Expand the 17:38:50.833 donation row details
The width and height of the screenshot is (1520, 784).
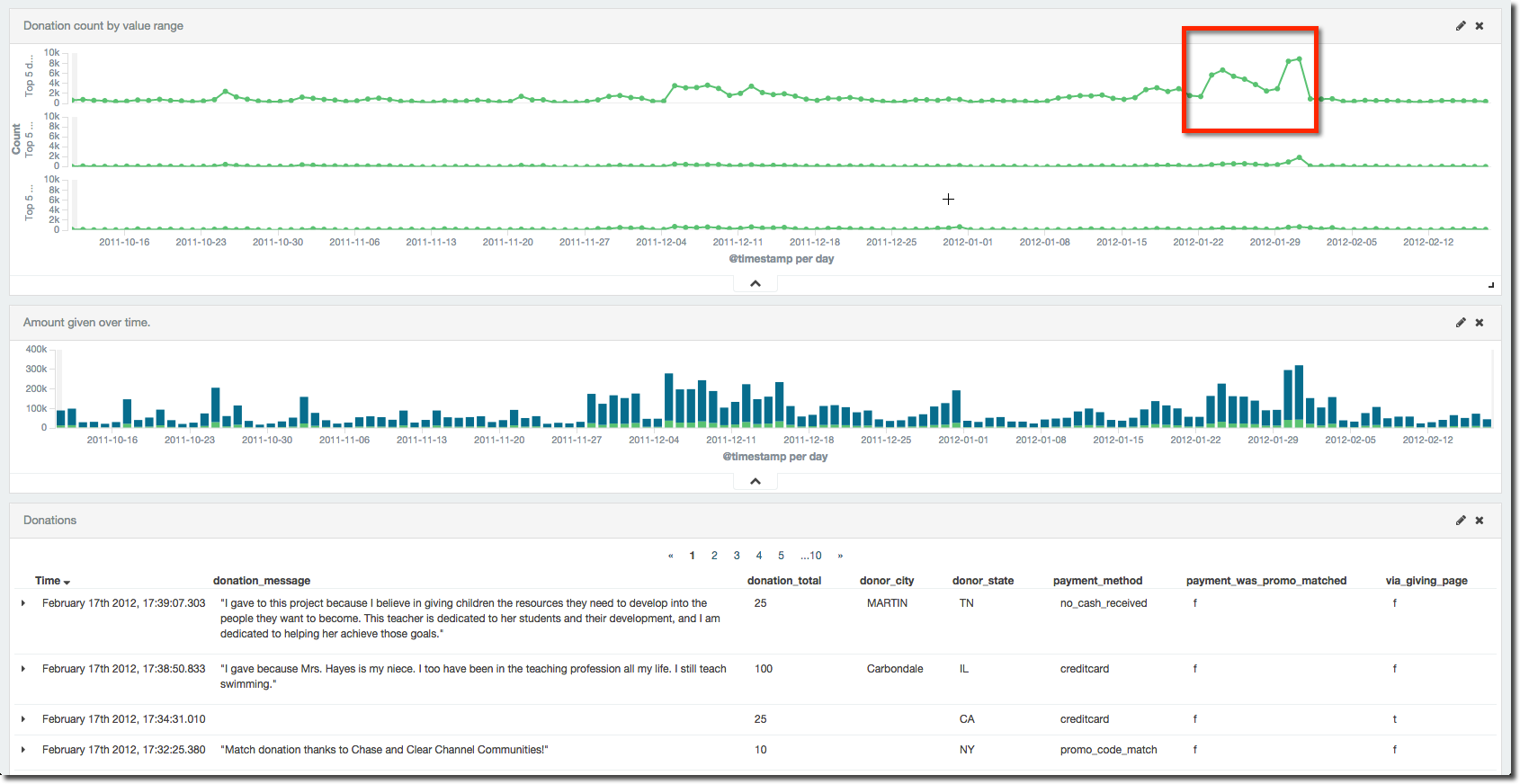(x=23, y=669)
